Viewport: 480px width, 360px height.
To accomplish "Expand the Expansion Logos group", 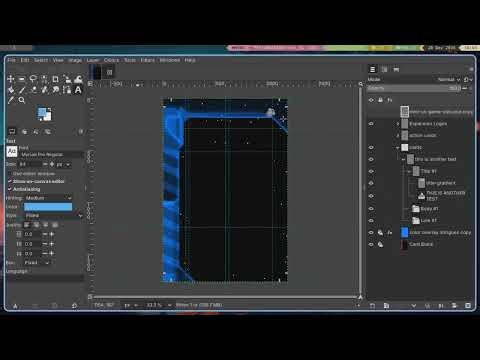I will tap(397, 124).
